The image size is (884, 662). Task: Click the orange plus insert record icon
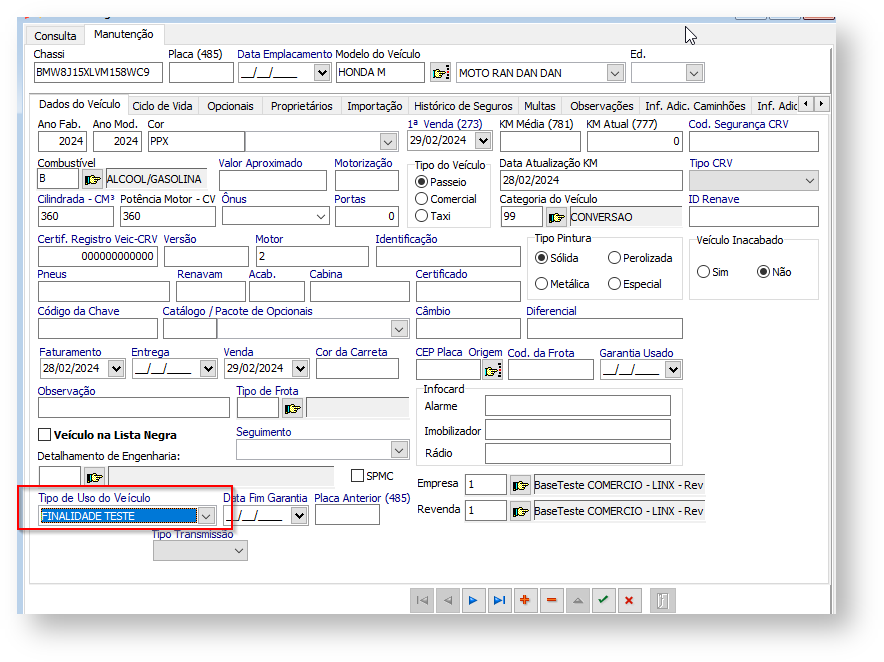pos(525,600)
